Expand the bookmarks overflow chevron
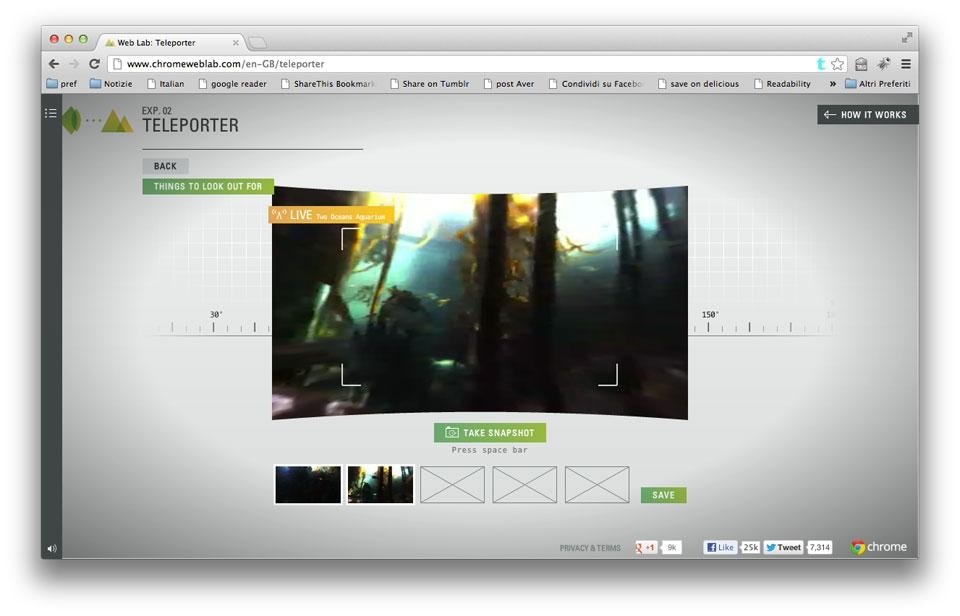The image size is (960, 616). (x=832, y=84)
